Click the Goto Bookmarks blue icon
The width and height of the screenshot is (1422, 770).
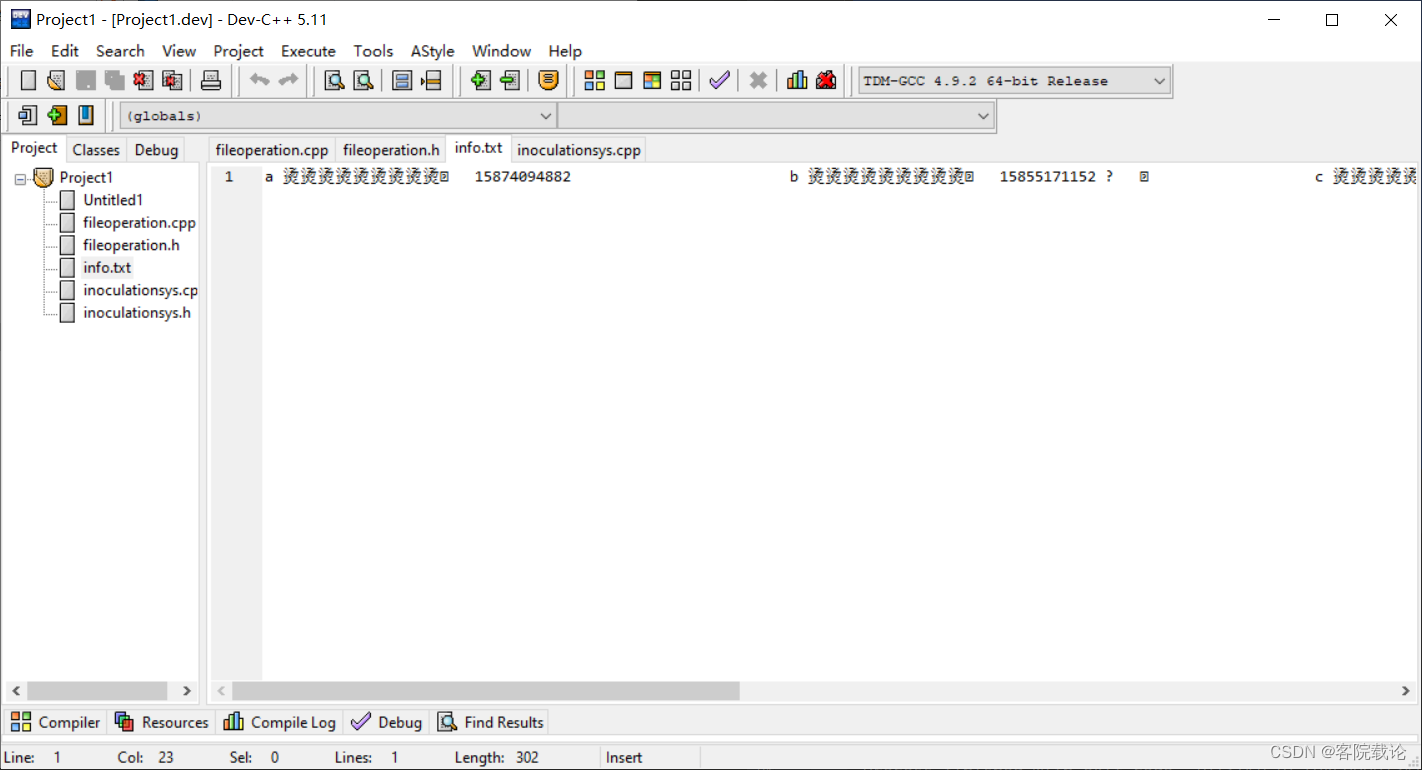pos(86,115)
